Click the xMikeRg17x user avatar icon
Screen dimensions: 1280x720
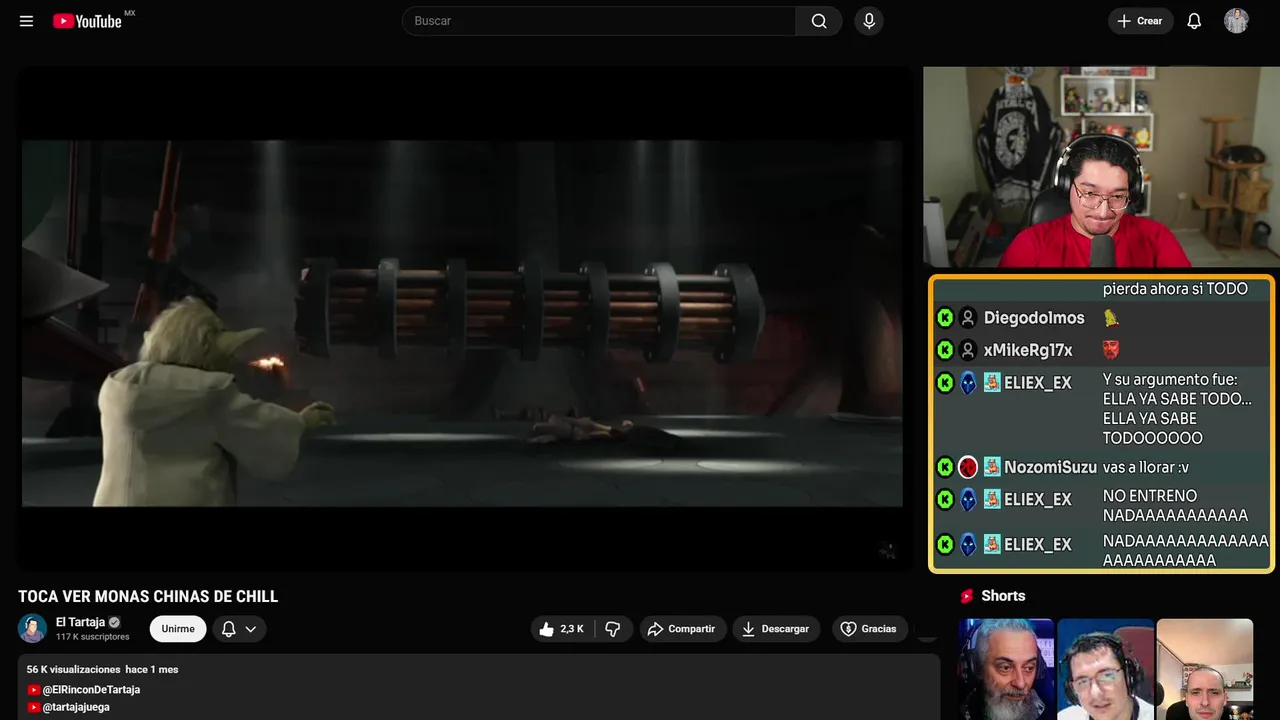point(967,350)
